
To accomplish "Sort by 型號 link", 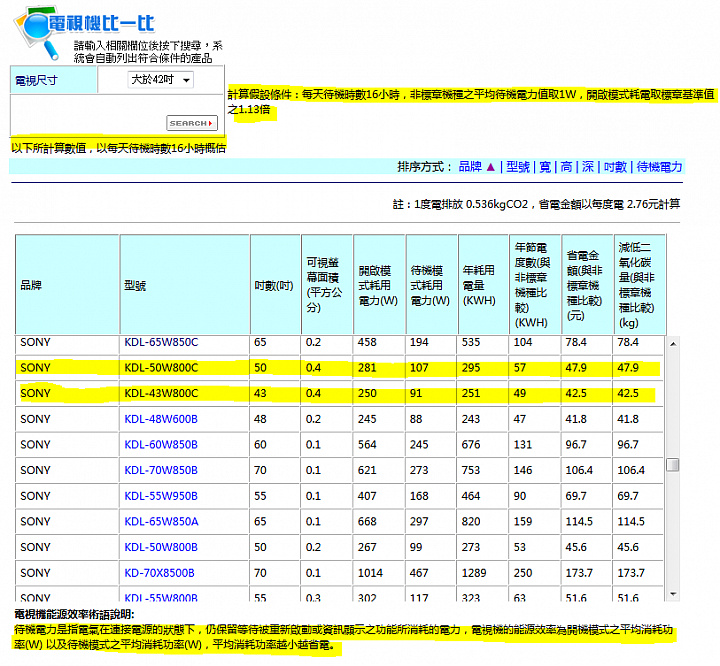I will click(518, 166).
